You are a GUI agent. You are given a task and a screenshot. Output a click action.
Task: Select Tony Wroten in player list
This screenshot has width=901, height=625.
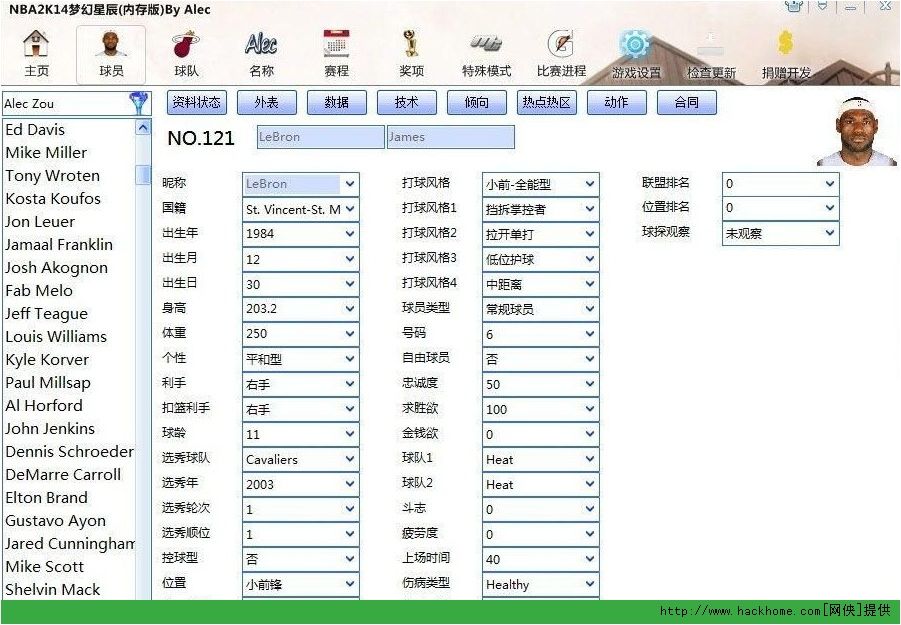pos(52,176)
